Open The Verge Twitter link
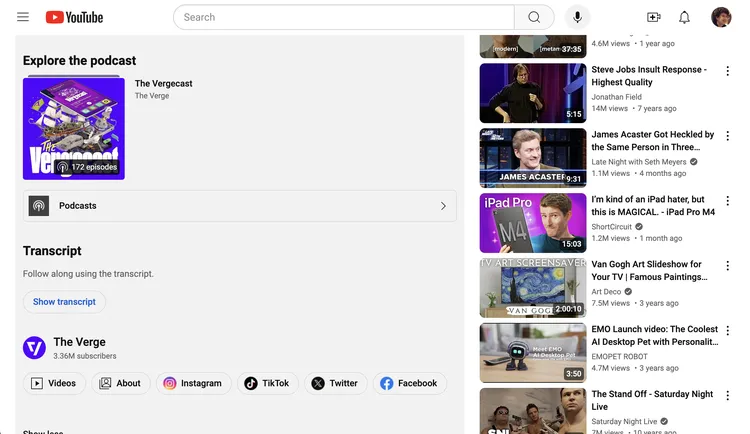750x434 pixels. click(x=335, y=383)
